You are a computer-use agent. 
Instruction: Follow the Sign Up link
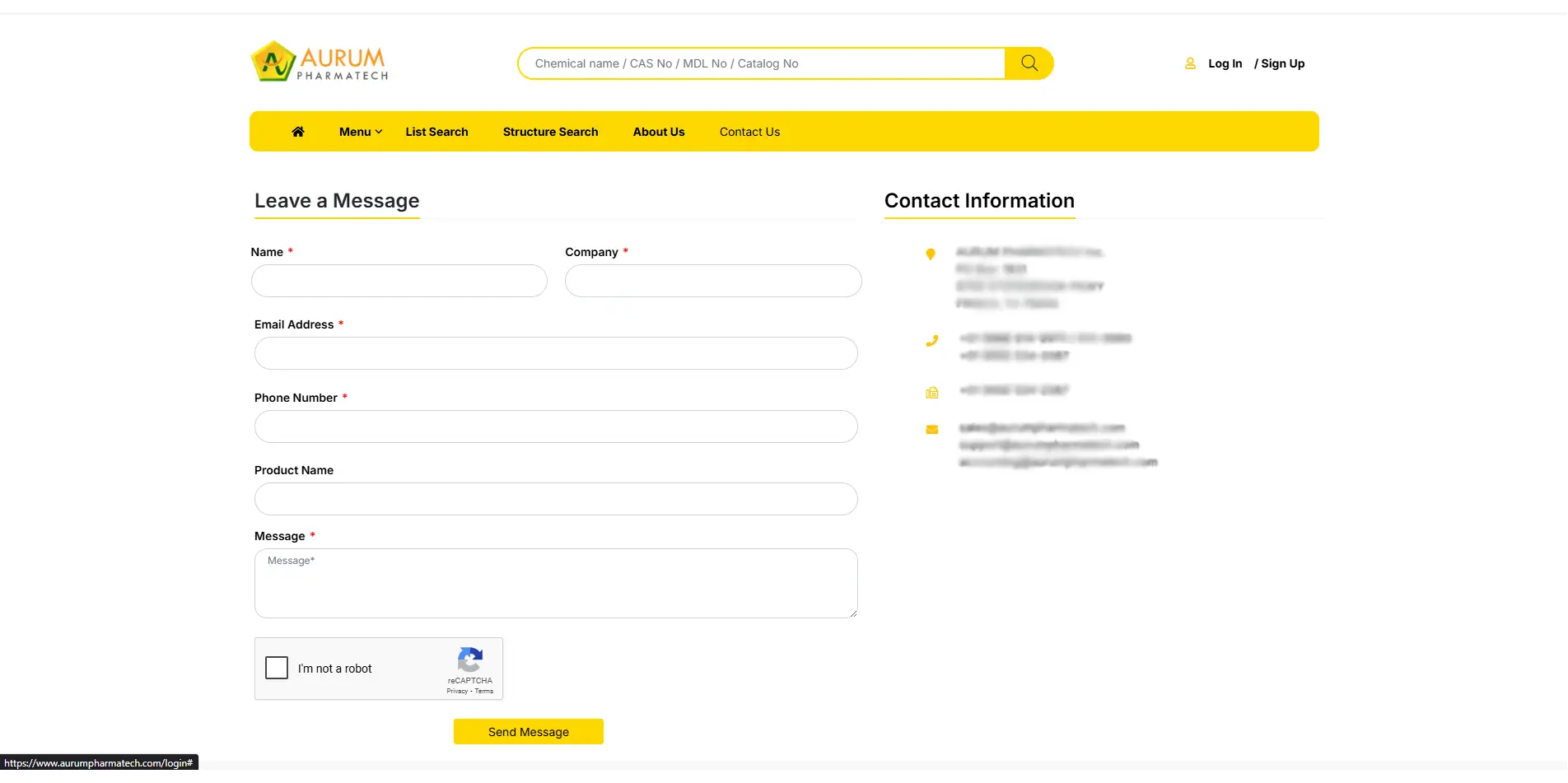[1282, 63]
